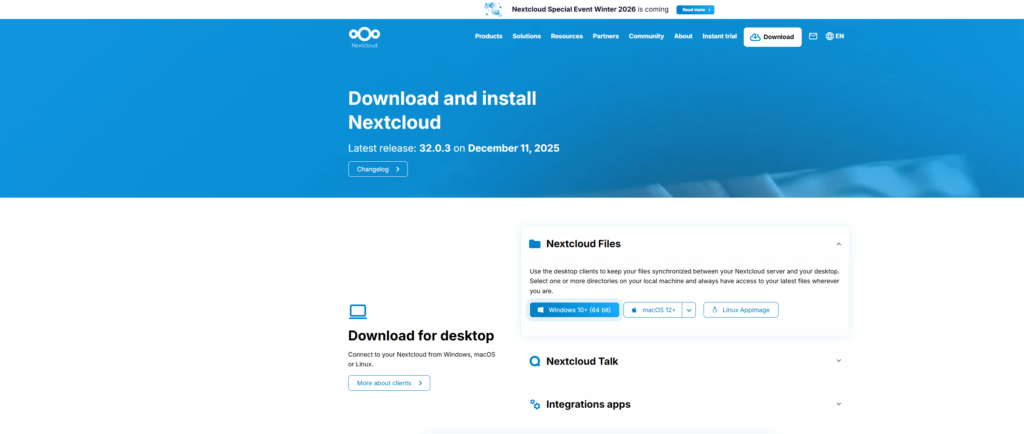Click the Nextcloud Files folder icon

535,244
